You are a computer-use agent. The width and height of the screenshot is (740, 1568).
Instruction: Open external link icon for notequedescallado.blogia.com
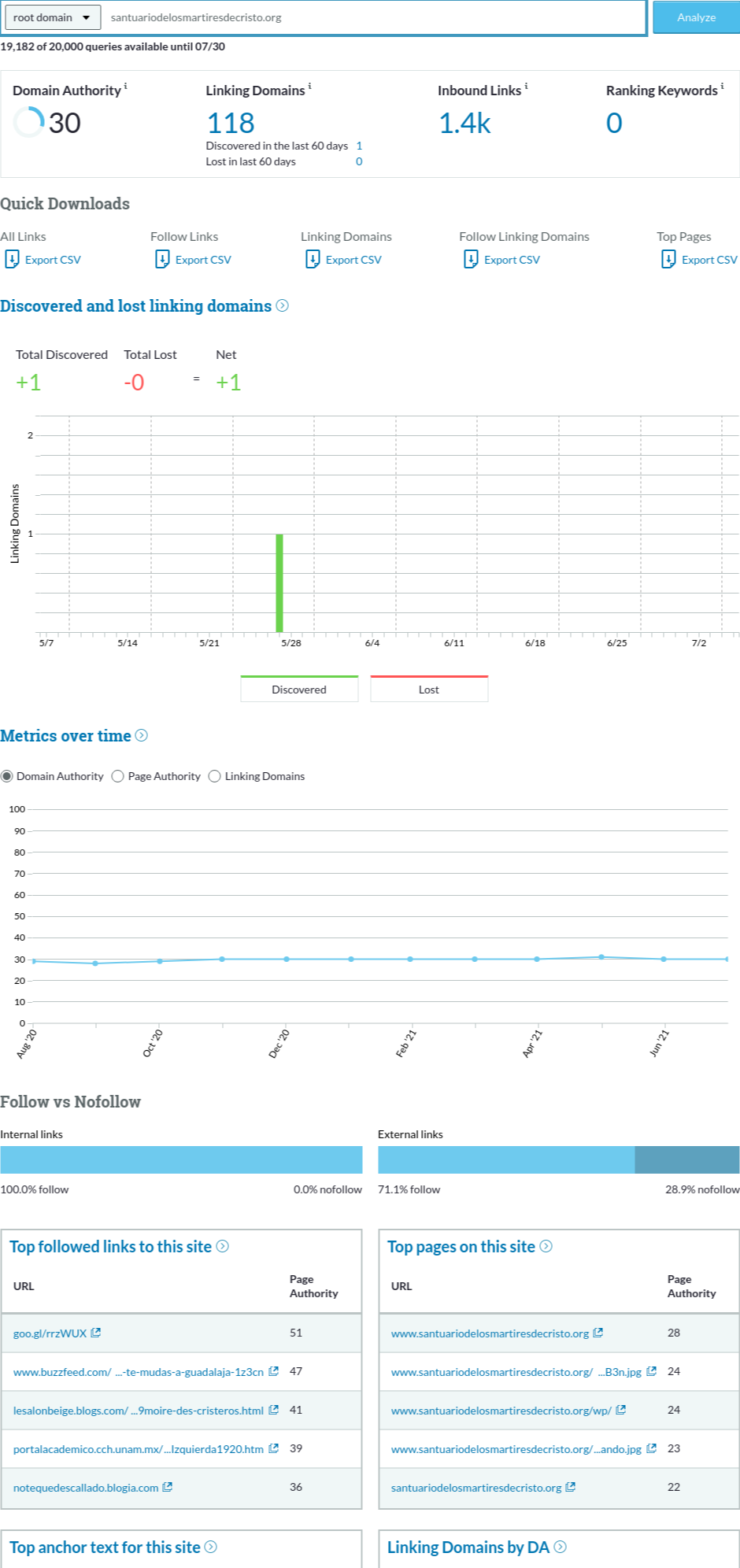167,1487
